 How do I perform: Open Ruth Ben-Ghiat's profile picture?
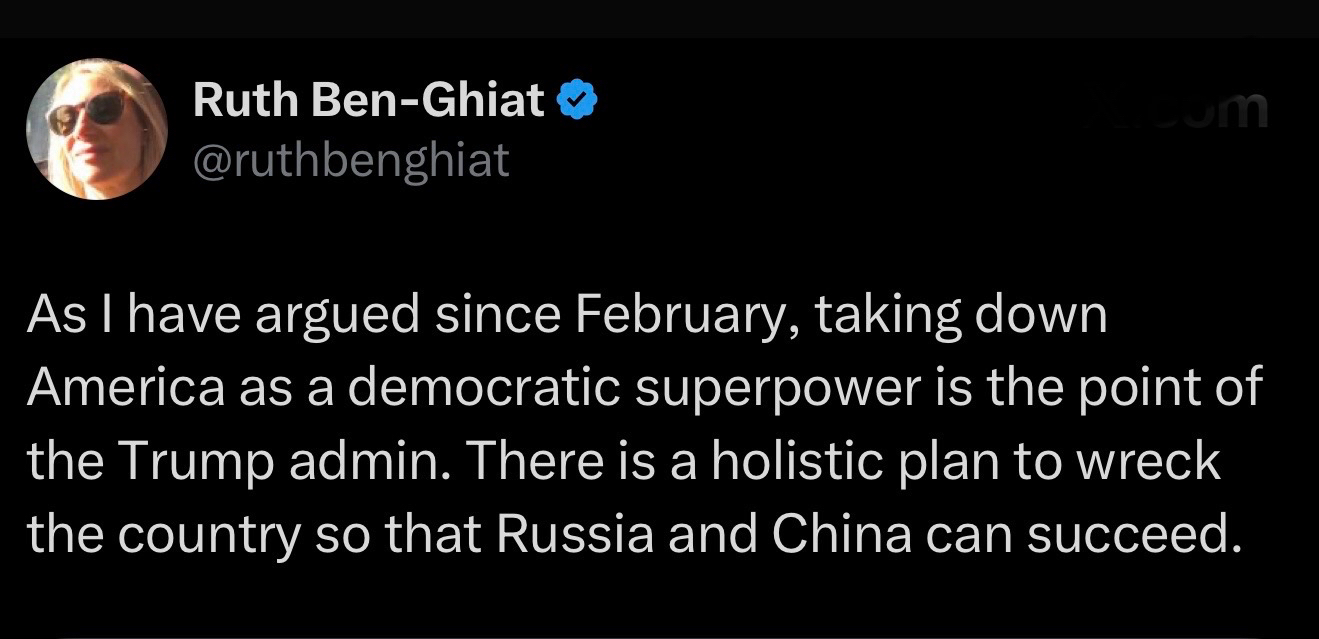point(96,128)
